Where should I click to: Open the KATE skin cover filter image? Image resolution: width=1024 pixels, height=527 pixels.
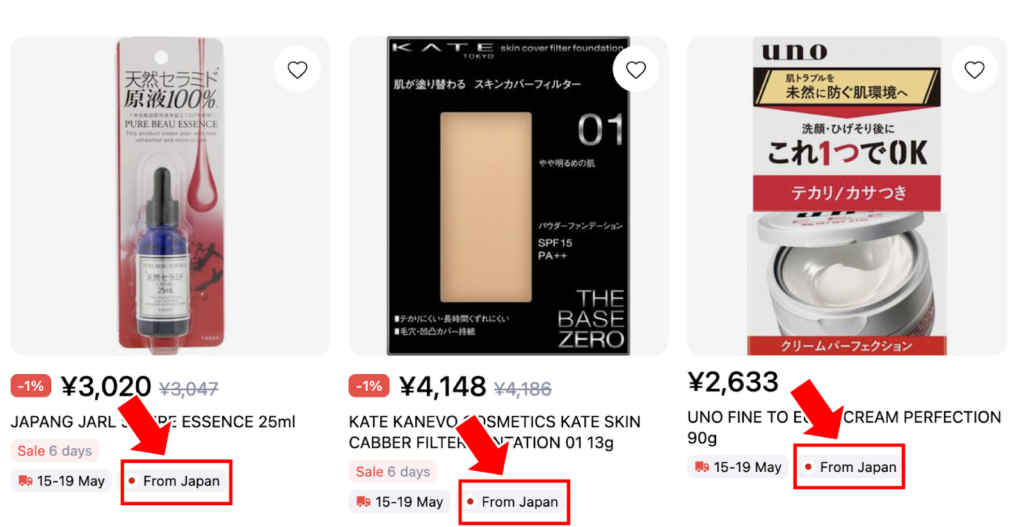(x=508, y=195)
